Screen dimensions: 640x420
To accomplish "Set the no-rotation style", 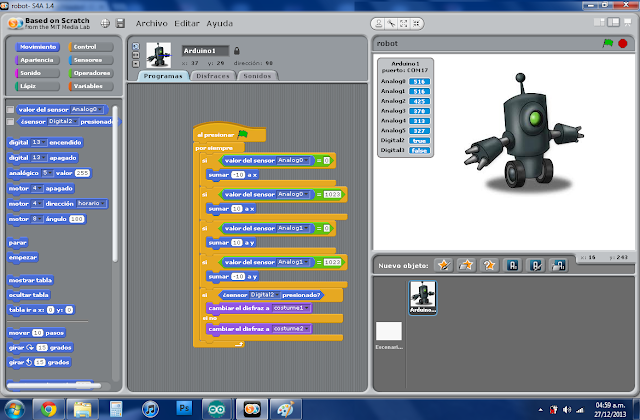I will point(136,64).
